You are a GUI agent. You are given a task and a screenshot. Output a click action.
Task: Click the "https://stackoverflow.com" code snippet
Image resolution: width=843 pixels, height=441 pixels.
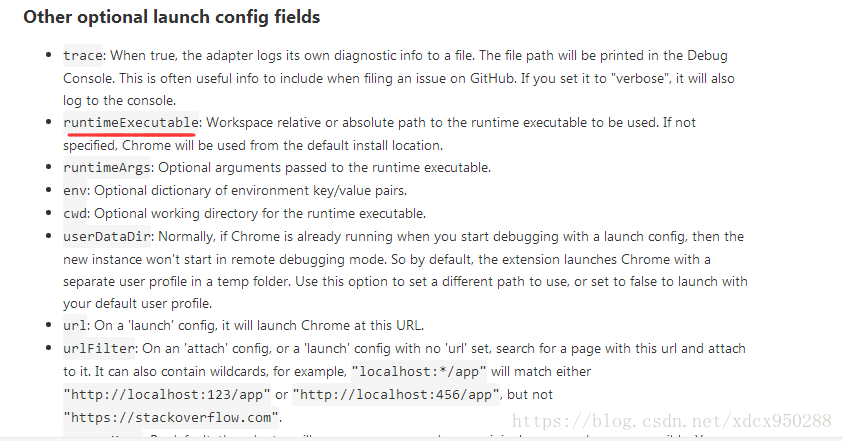(171, 417)
